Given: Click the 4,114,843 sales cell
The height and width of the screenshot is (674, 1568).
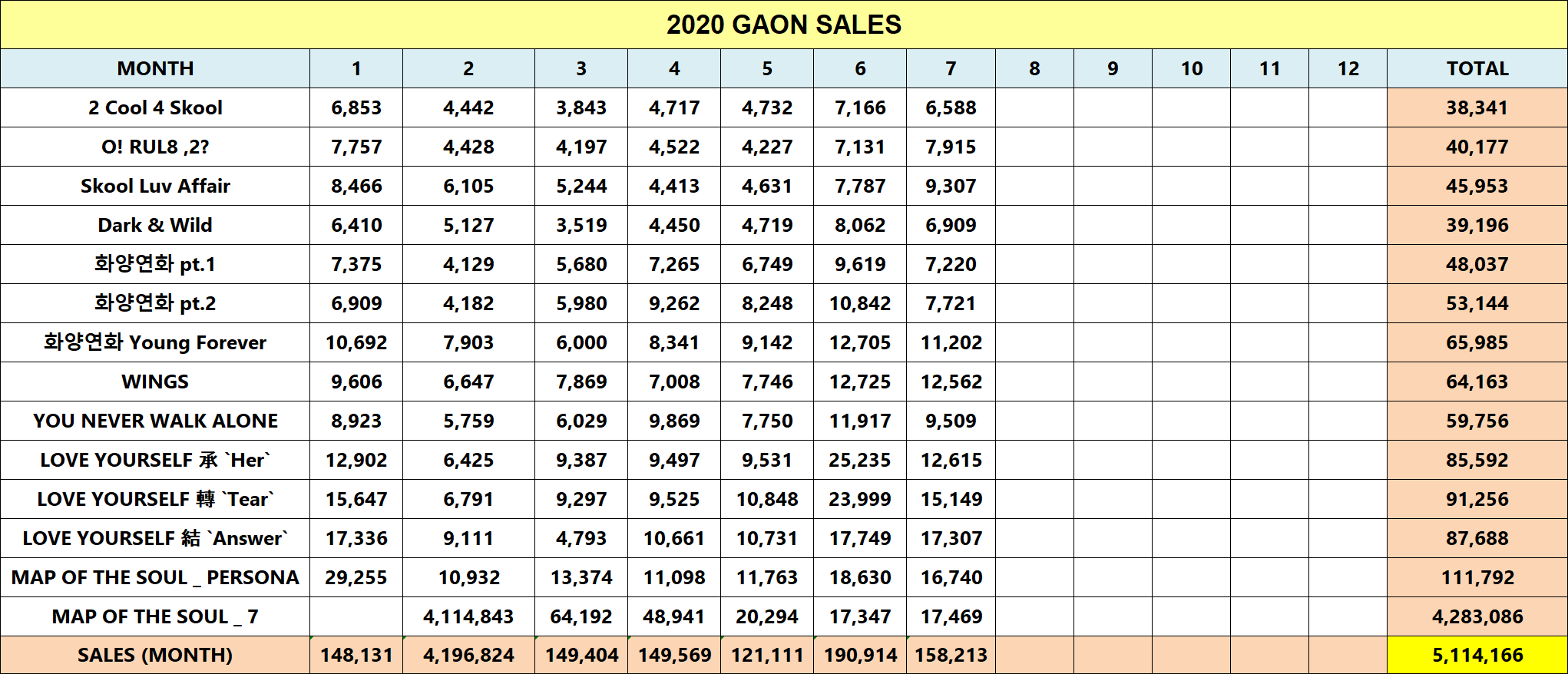Looking at the screenshot, I should (x=468, y=616).
